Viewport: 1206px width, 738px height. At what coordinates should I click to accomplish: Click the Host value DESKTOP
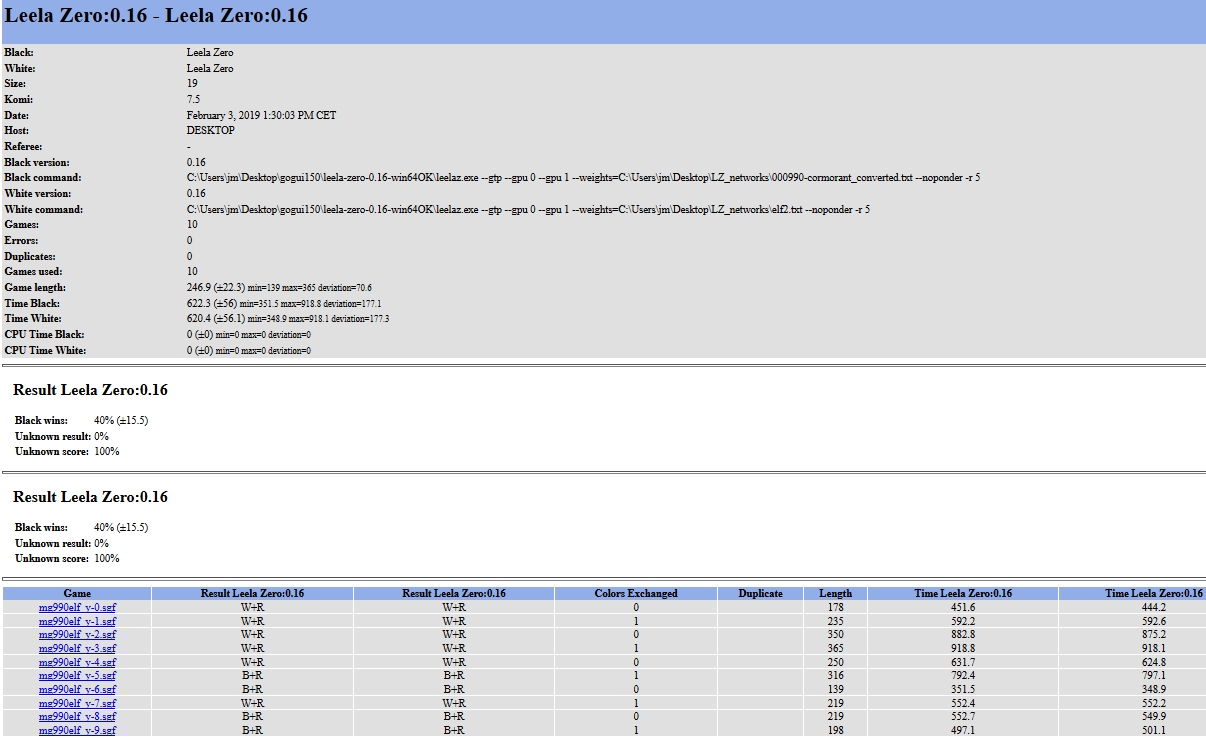[210, 131]
